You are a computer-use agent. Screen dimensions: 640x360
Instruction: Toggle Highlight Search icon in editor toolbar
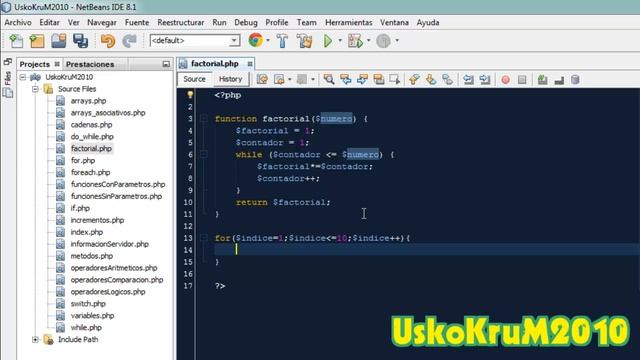tap(379, 79)
